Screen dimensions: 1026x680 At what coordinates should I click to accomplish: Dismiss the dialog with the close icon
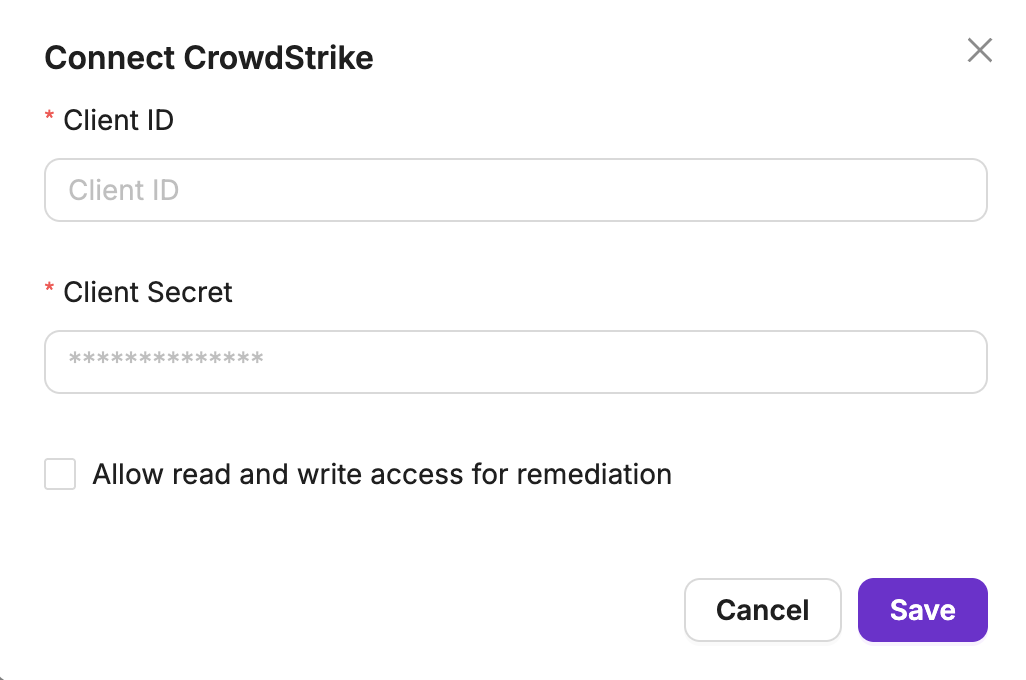click(979, 50)
